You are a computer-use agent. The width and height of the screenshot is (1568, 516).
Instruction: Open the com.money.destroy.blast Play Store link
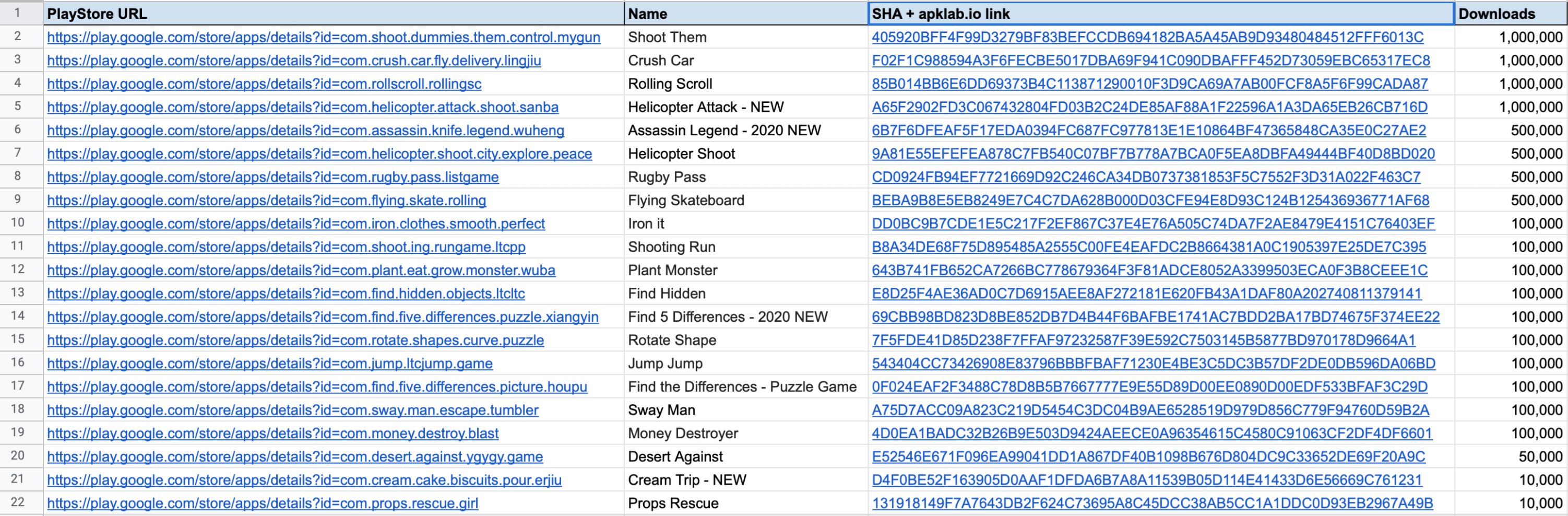(272, 434)
